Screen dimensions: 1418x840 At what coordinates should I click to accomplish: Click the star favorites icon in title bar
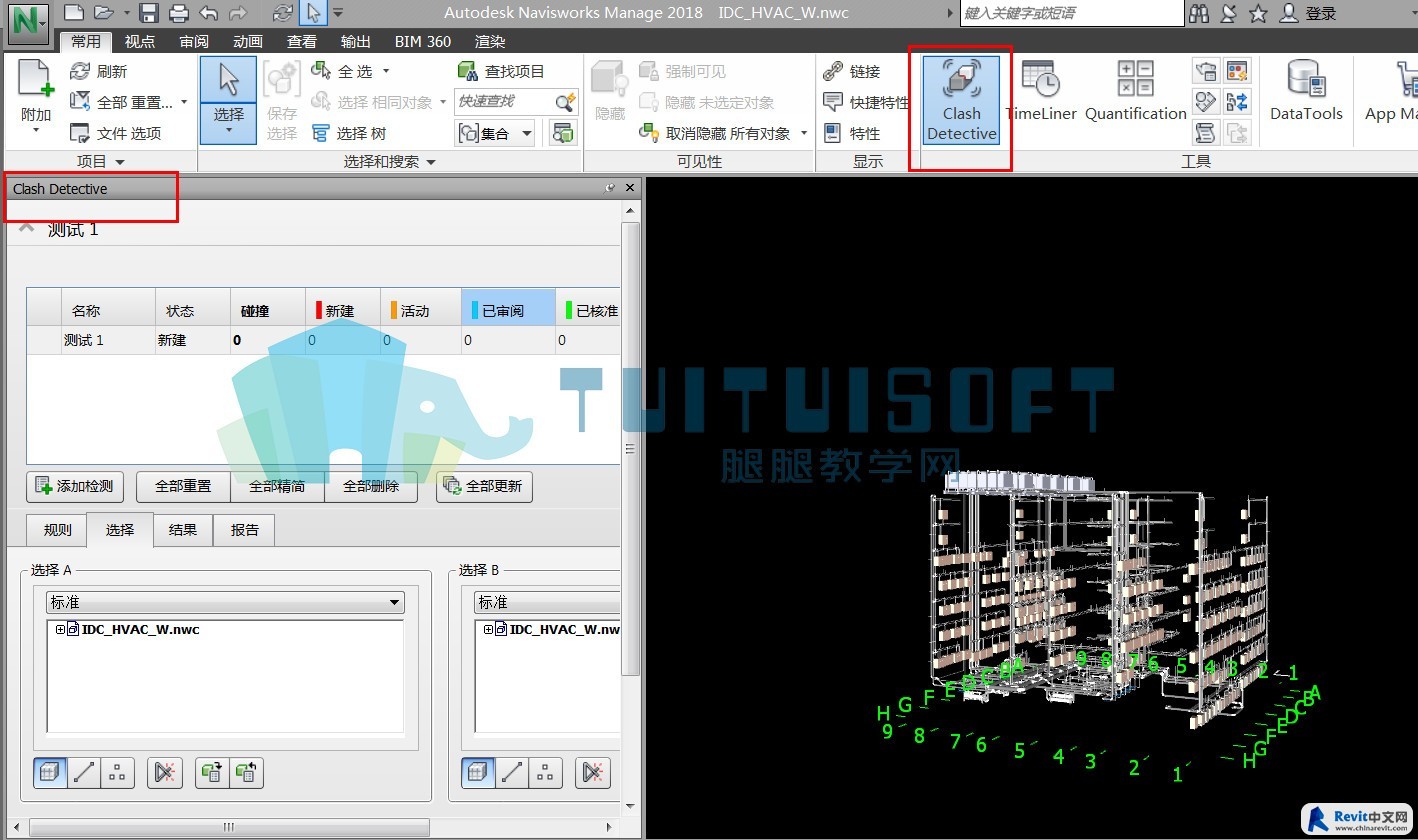pyautogui.click(x=1259, y=13)
